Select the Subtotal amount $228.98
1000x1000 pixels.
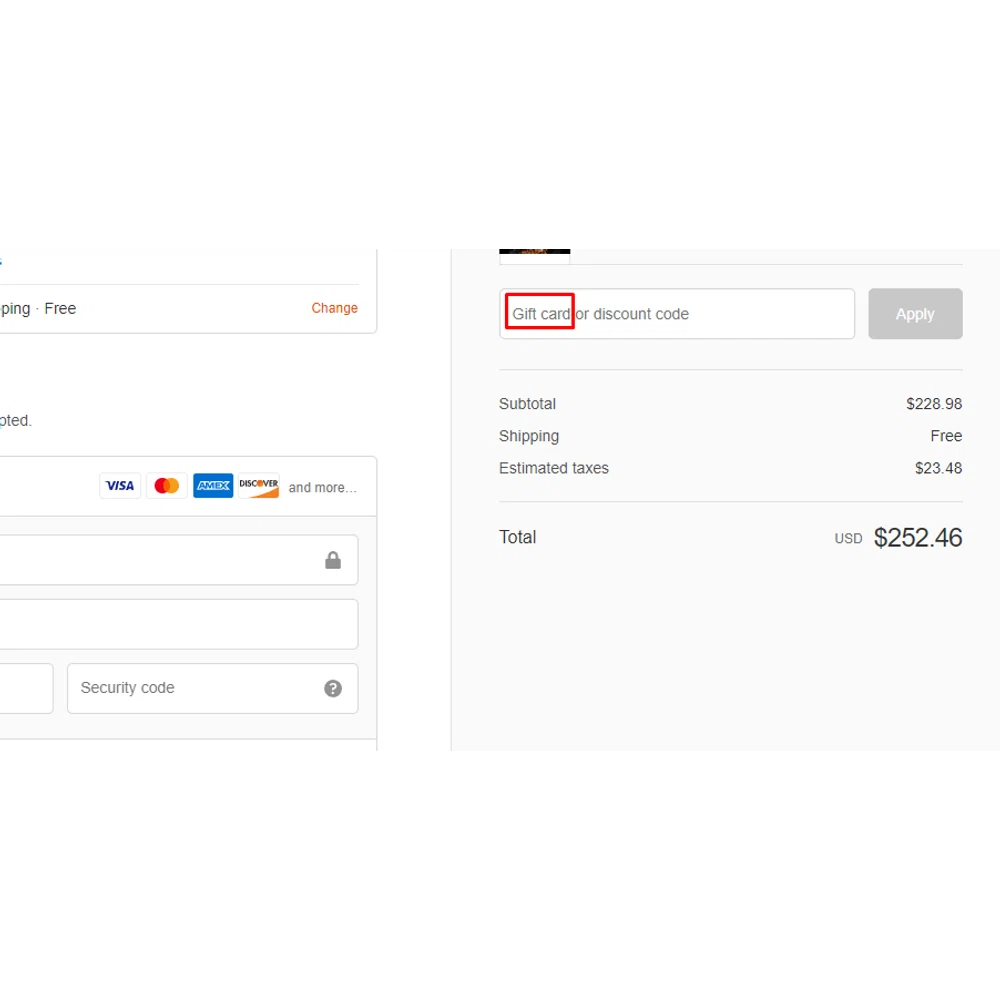pyautogui.click(x=934, y=404)
